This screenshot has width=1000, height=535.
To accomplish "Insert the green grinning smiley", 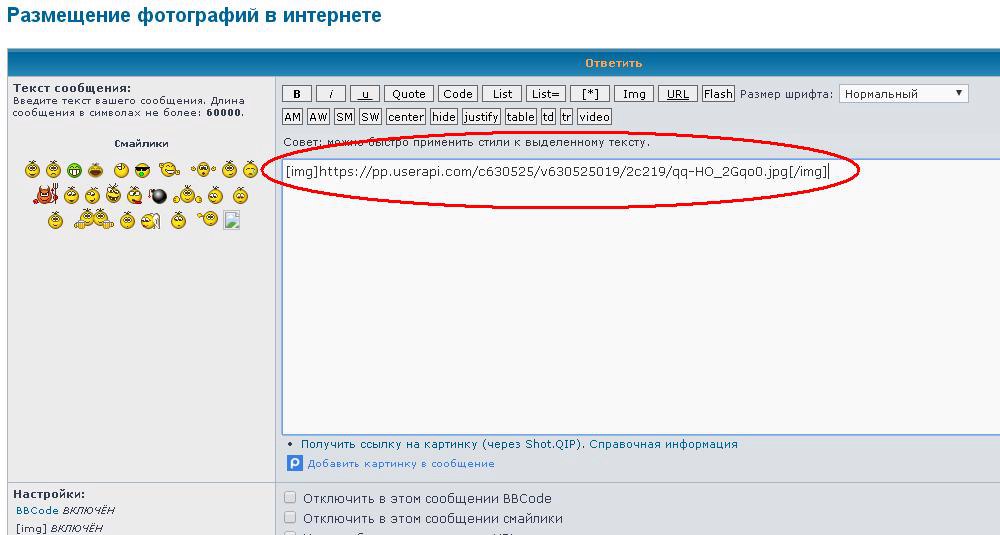I will click(75, 170).
